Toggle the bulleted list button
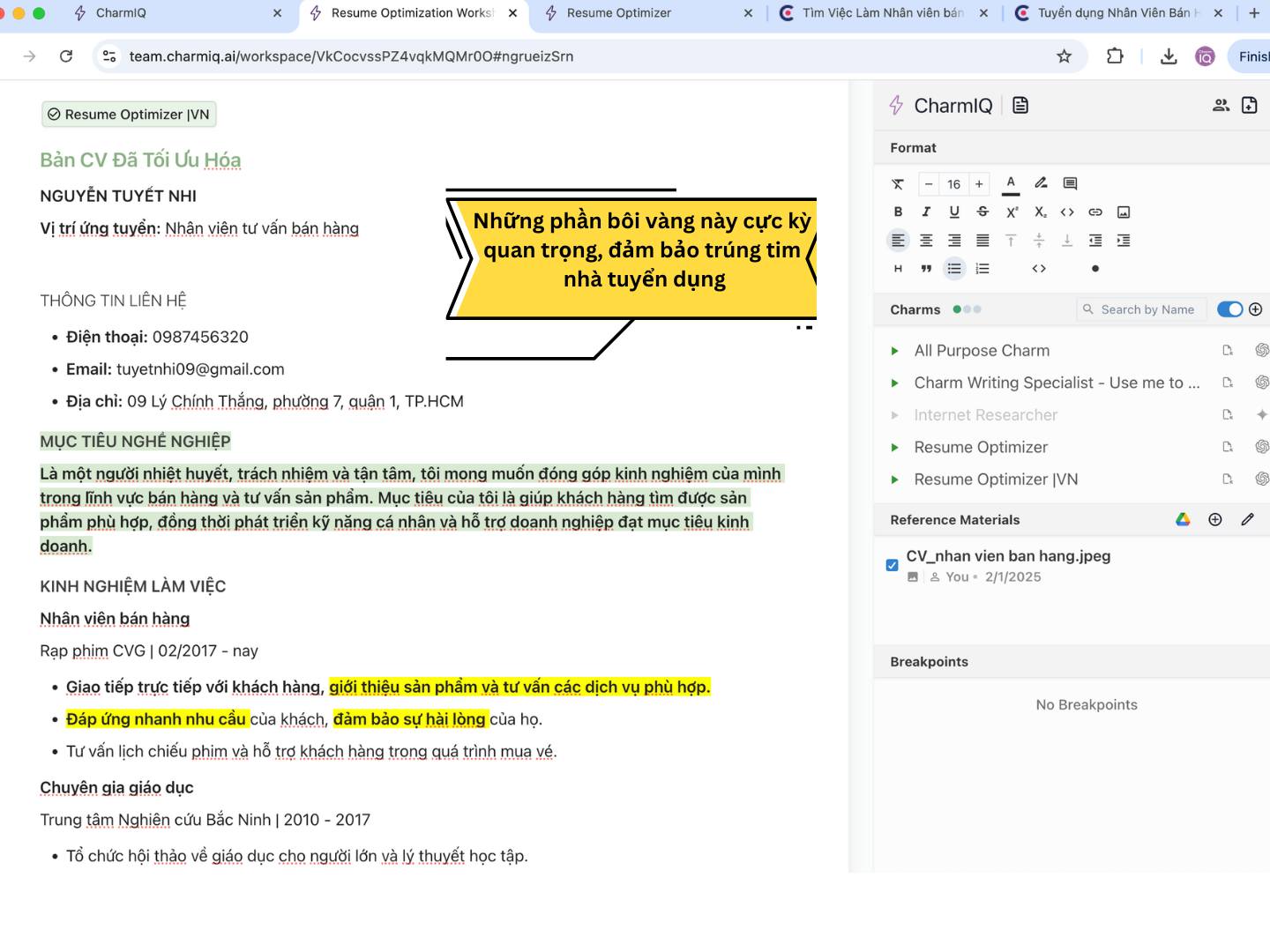 [x=954, y=269]
